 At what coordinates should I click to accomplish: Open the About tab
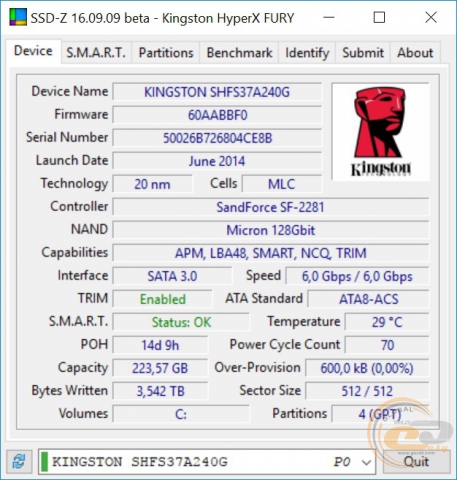[x=415, y=53]
